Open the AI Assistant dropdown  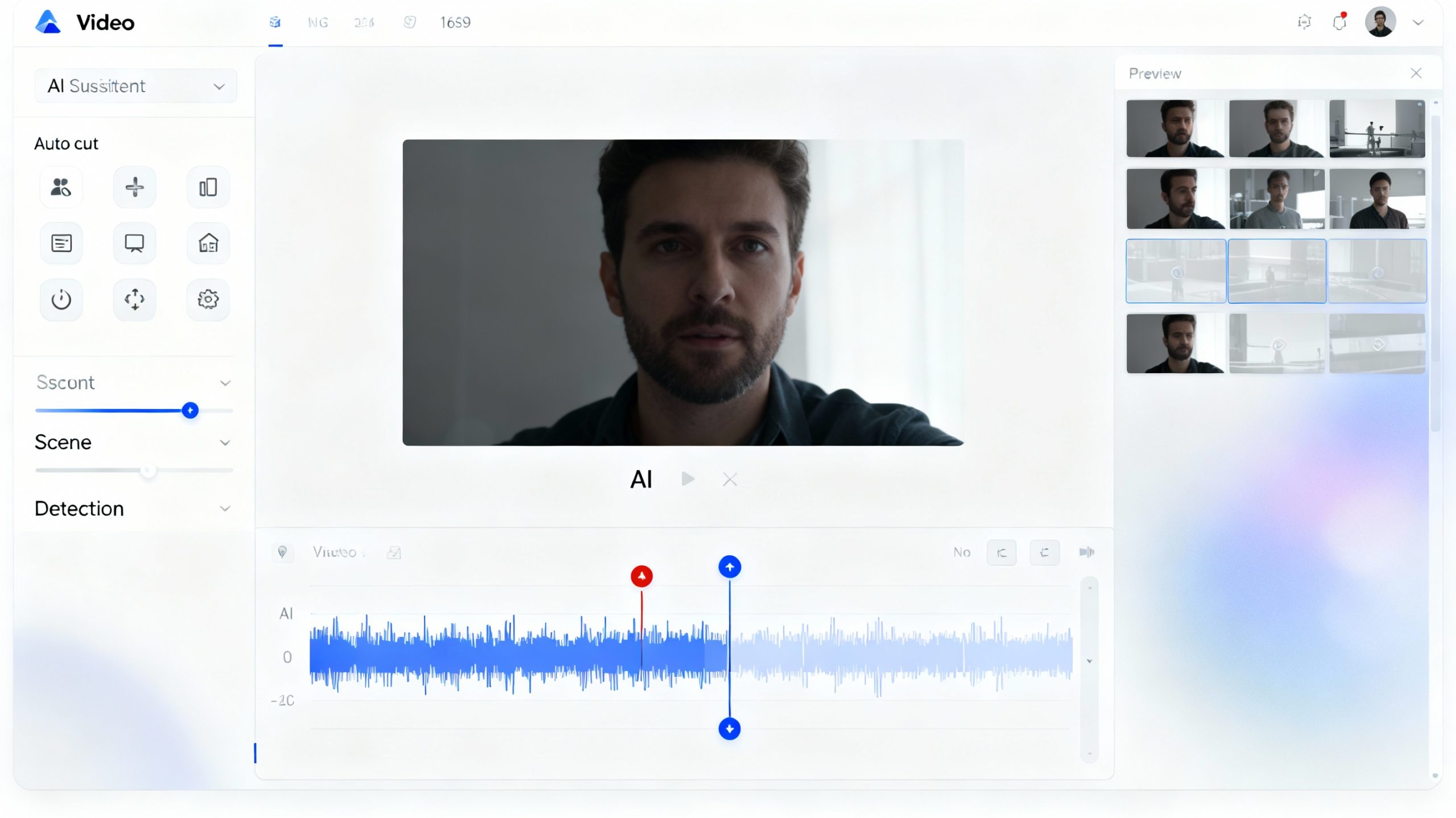point(135,85)
